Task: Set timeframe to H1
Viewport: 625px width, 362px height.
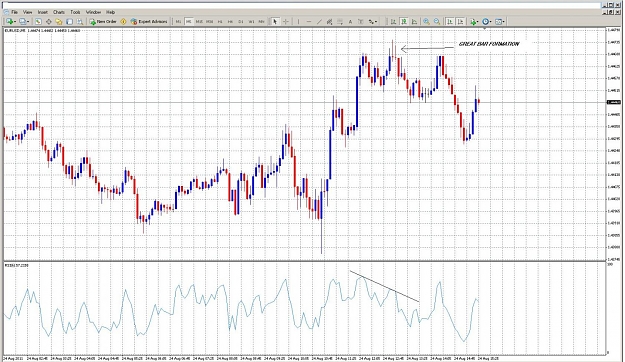Action: click(220, 22)
